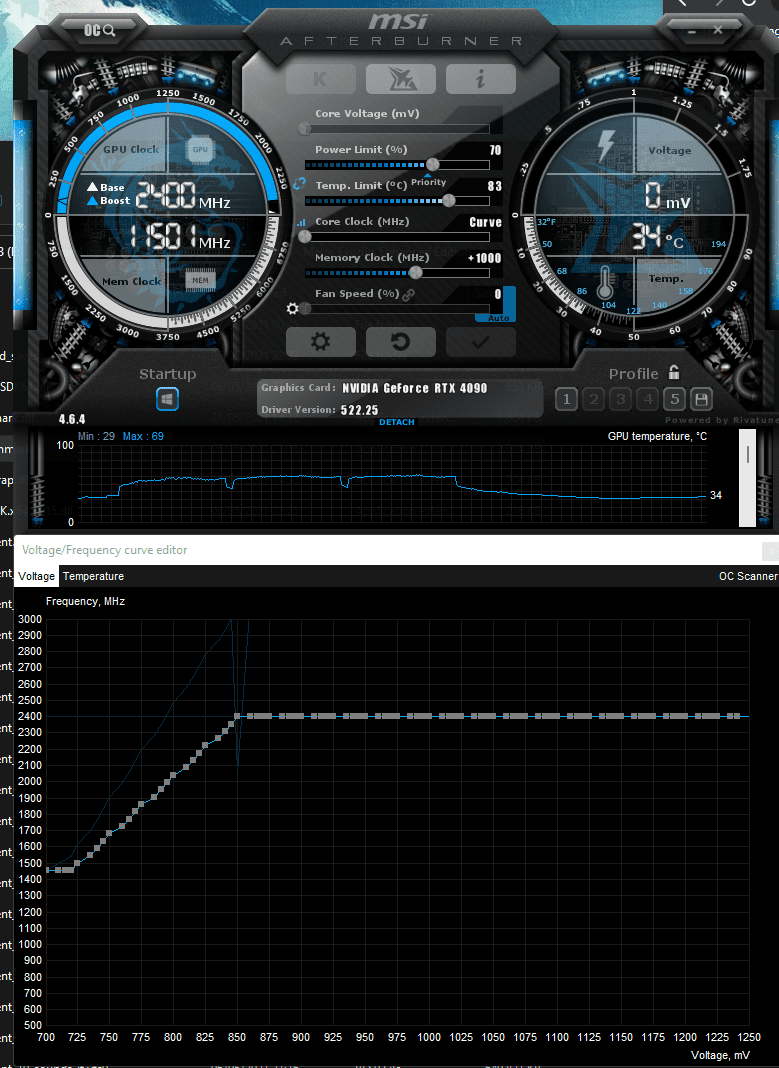Click the Memory Clock slider handle
The image size is (779, 1068).
[x=415, y=272]
